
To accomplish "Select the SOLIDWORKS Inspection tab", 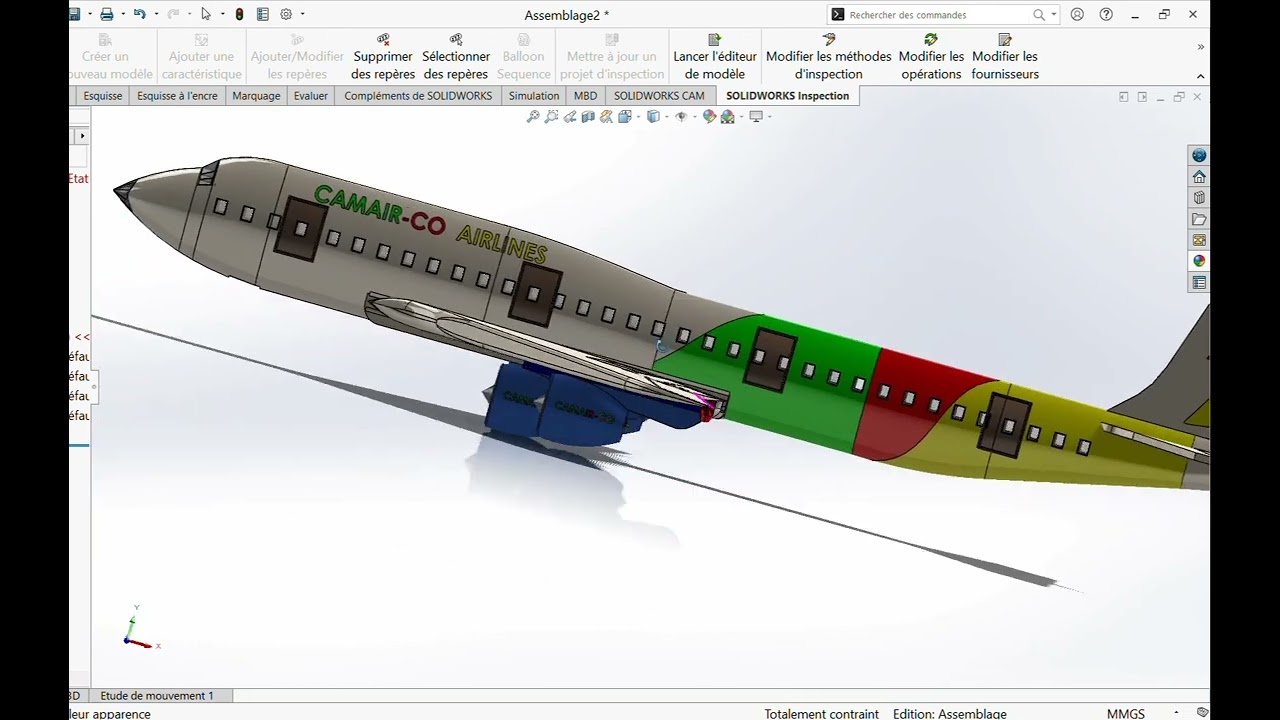I will pyautogui.click(x=787, y=96).
